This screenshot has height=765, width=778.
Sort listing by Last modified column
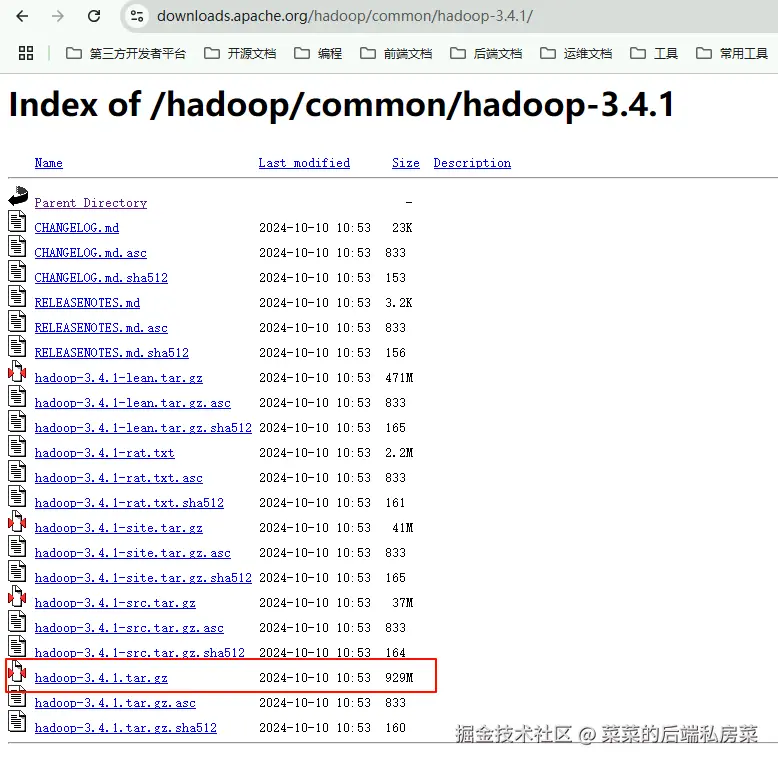[304, 163]
